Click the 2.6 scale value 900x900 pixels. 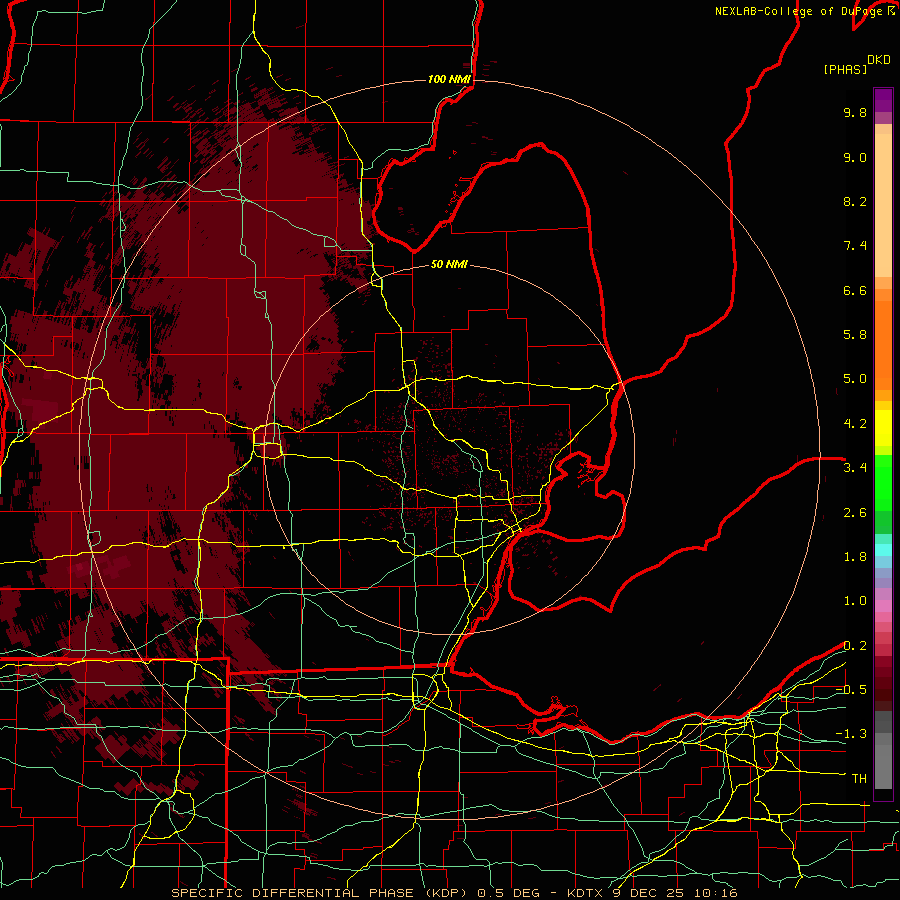(855, 513)
